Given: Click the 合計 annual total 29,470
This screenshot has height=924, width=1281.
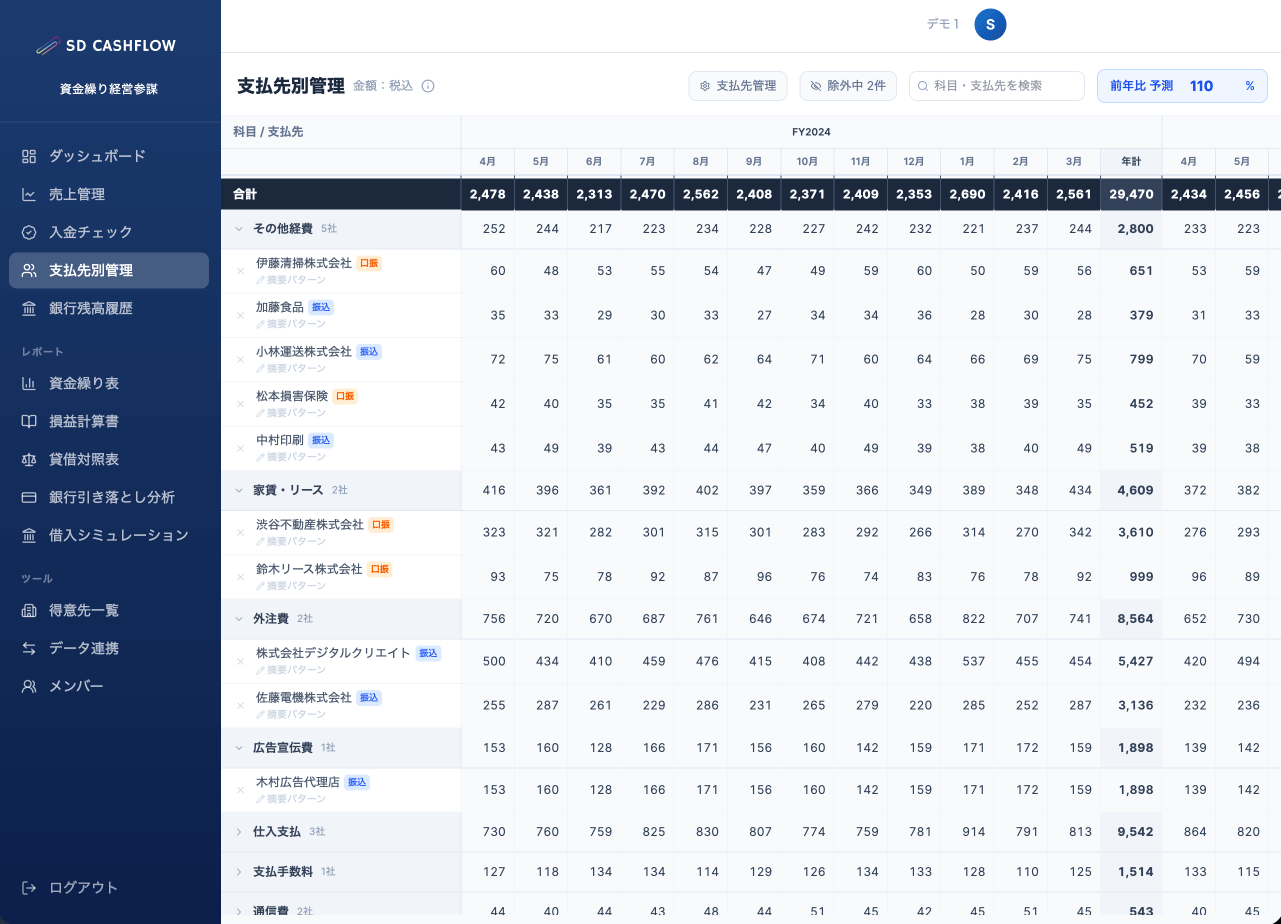Looking at the screenshot, I should [x=1131, y=194].
